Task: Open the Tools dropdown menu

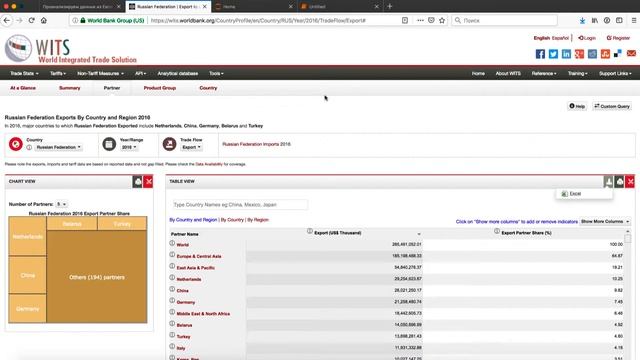Action: click(216, 73)
